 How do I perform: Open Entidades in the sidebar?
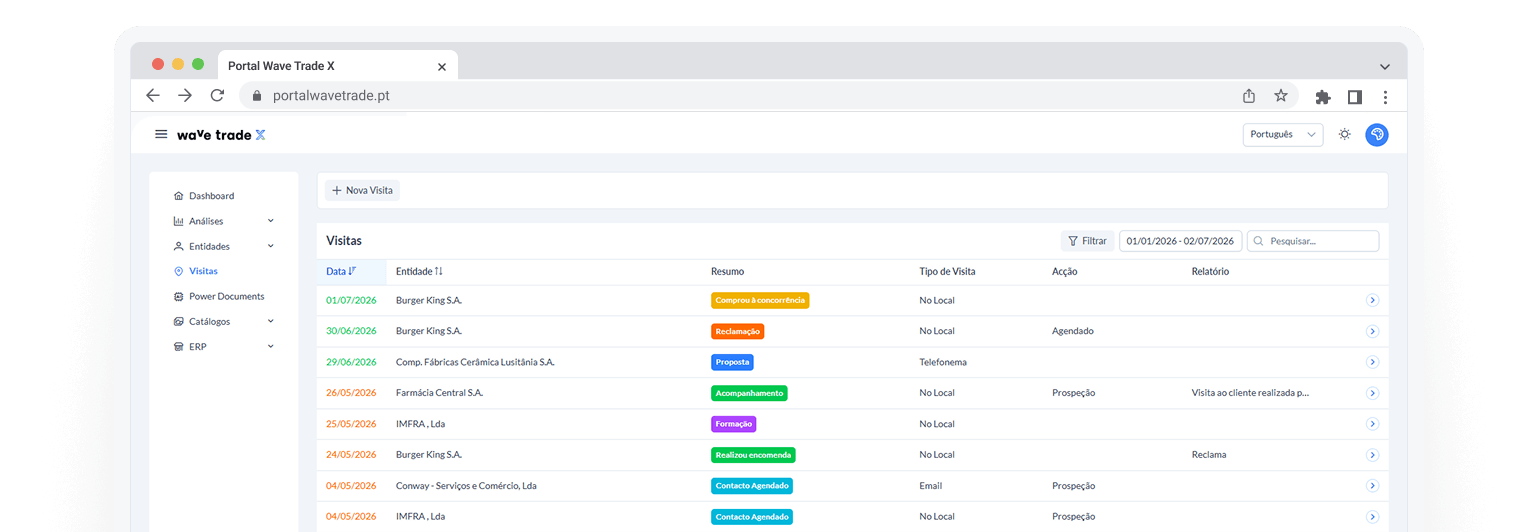[x=209, y=246]
